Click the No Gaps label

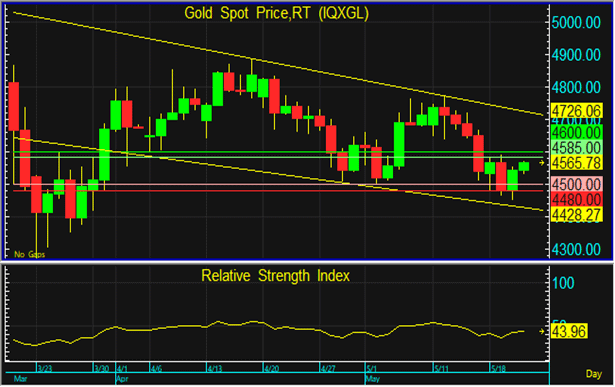pos(29,254)
